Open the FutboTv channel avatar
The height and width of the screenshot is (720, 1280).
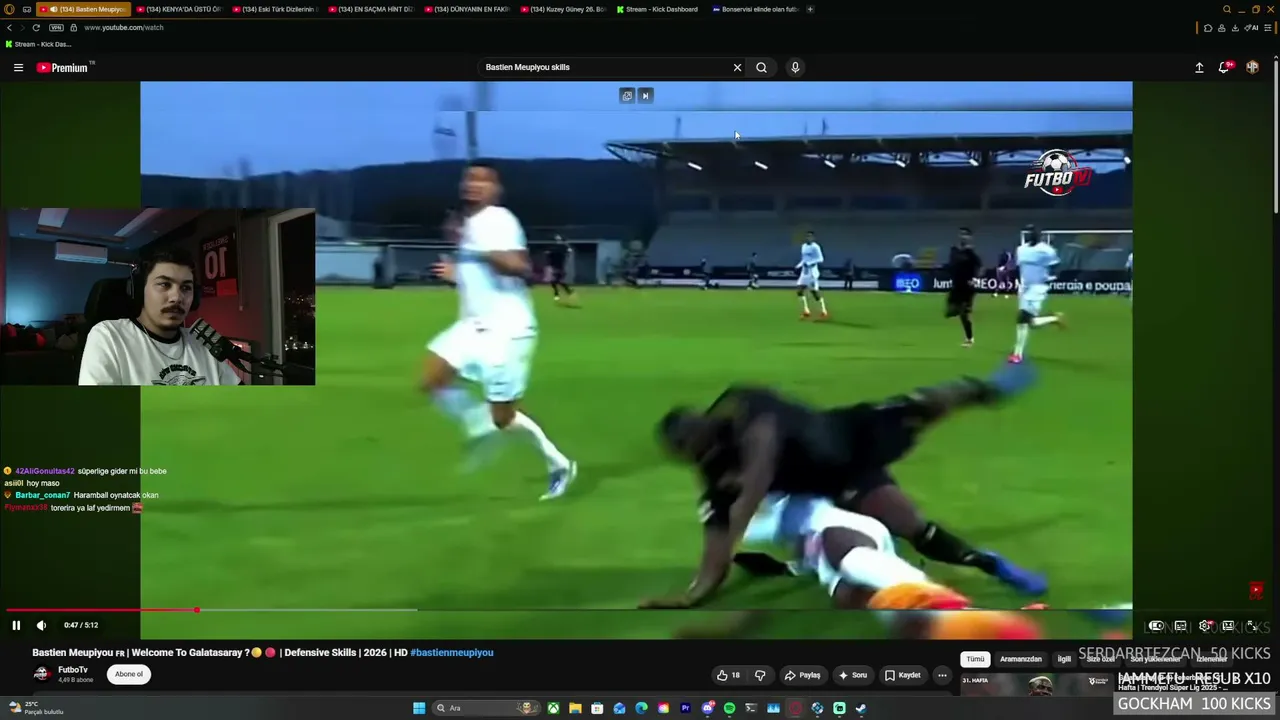tap(41, 674)
